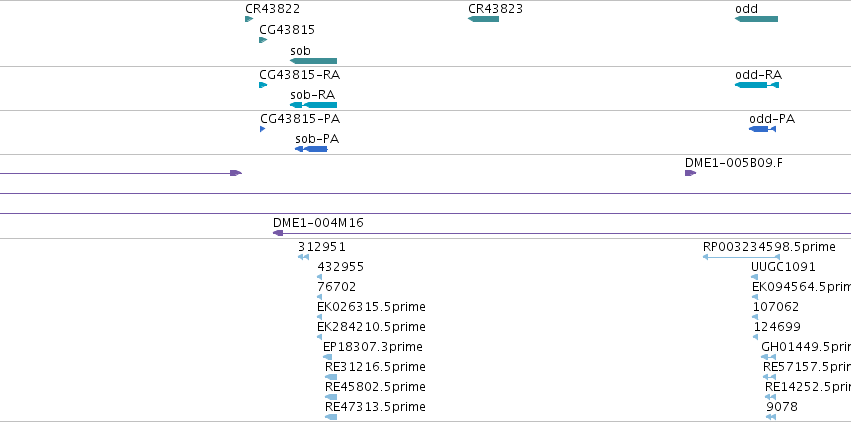The height and width of the screenshot is (422, 851).
Task: Select the RE45802.5prime label
Action: tap(375, 387)
